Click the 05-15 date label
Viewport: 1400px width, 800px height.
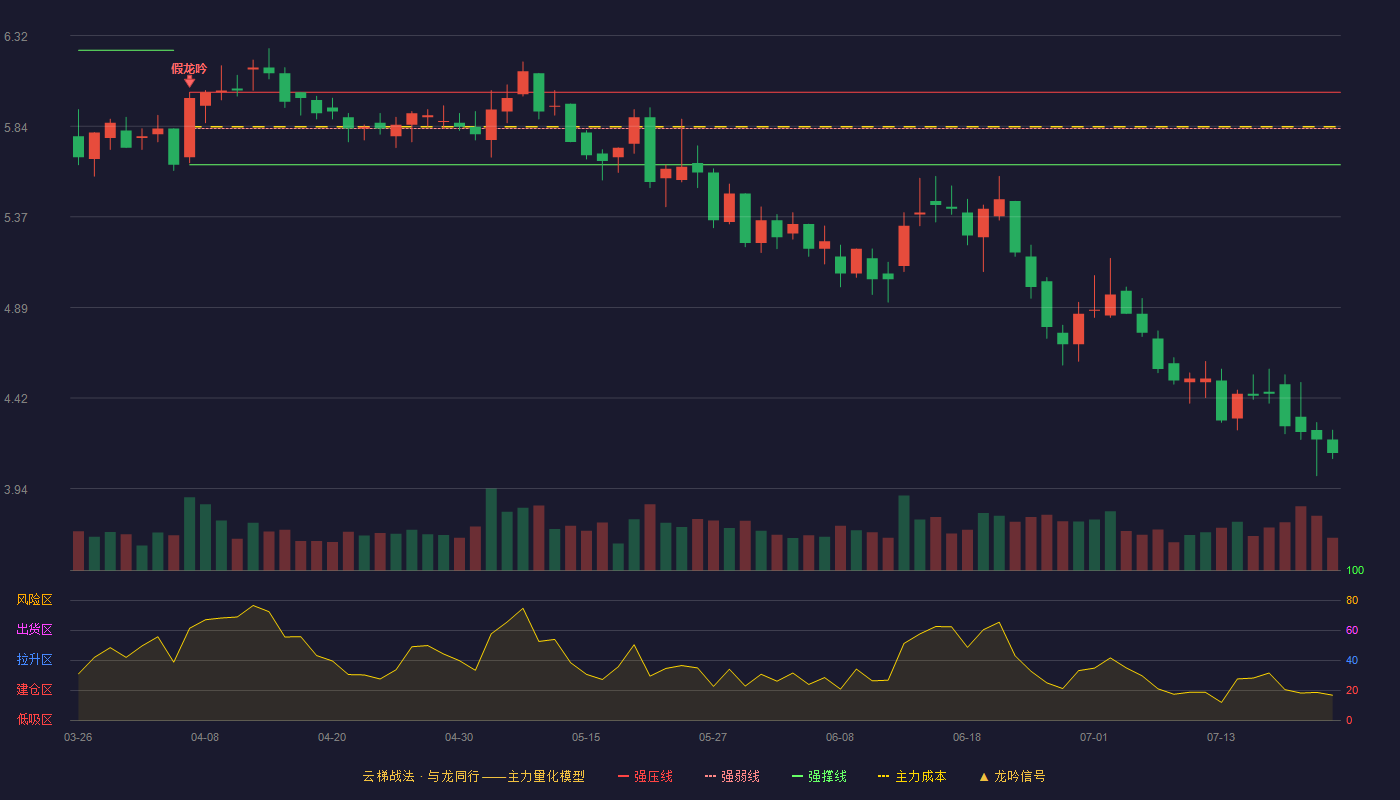(x=586, y=737)
